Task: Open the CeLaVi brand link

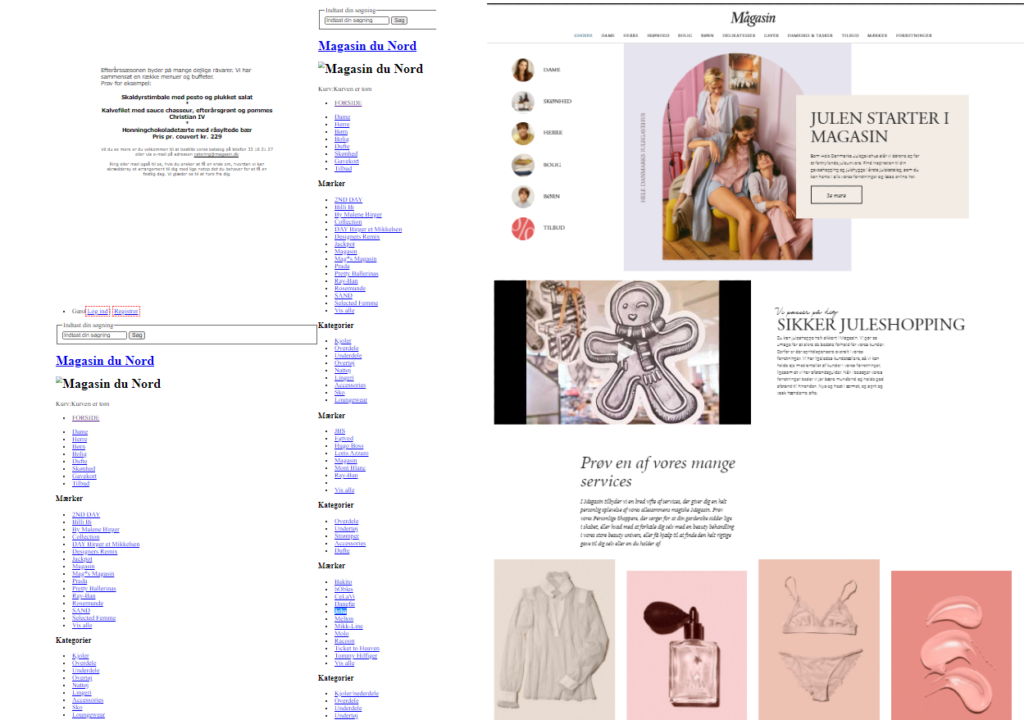Action: point(344,597)
